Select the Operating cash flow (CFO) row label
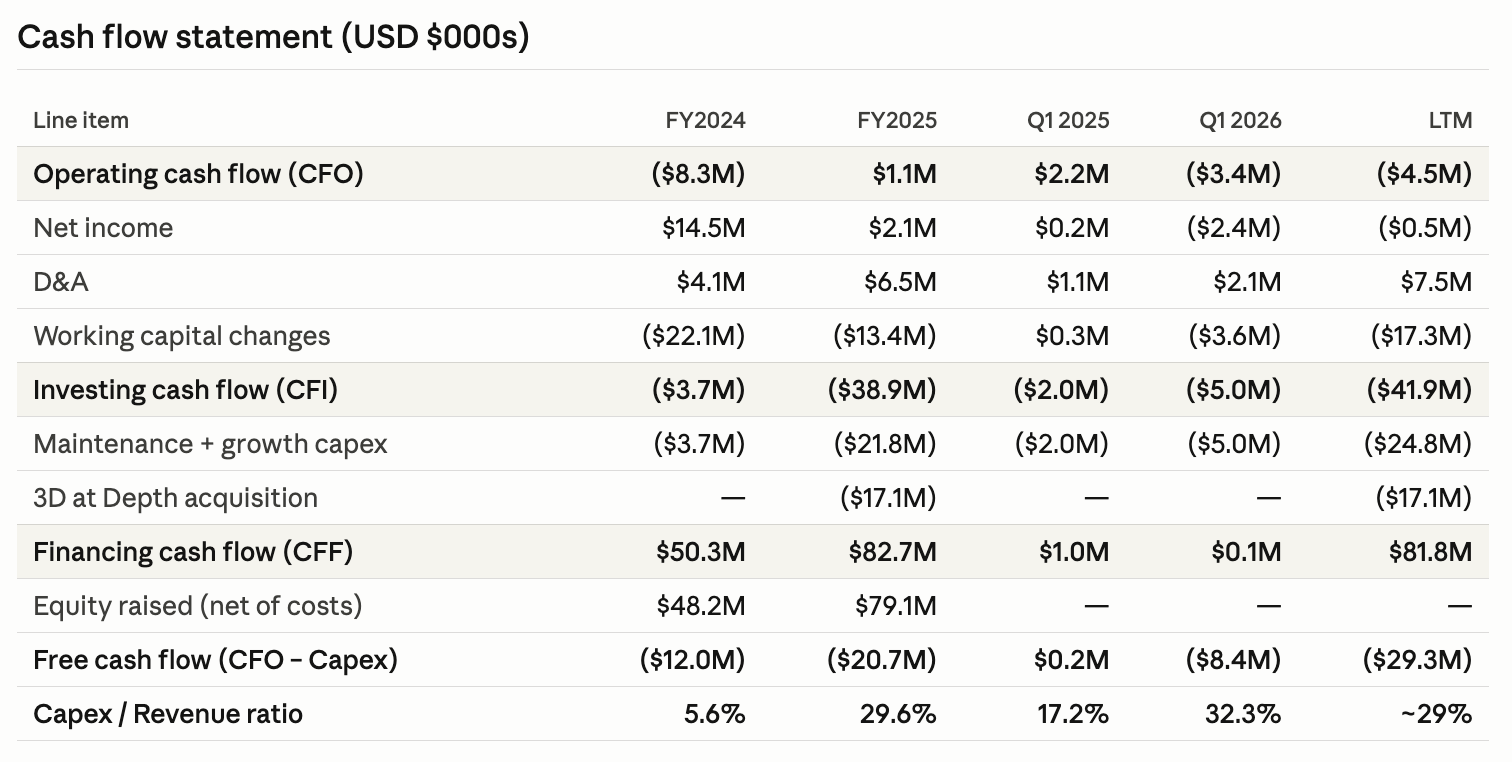The height and width of the screenshot is (762, 1512). pos(198,174)
